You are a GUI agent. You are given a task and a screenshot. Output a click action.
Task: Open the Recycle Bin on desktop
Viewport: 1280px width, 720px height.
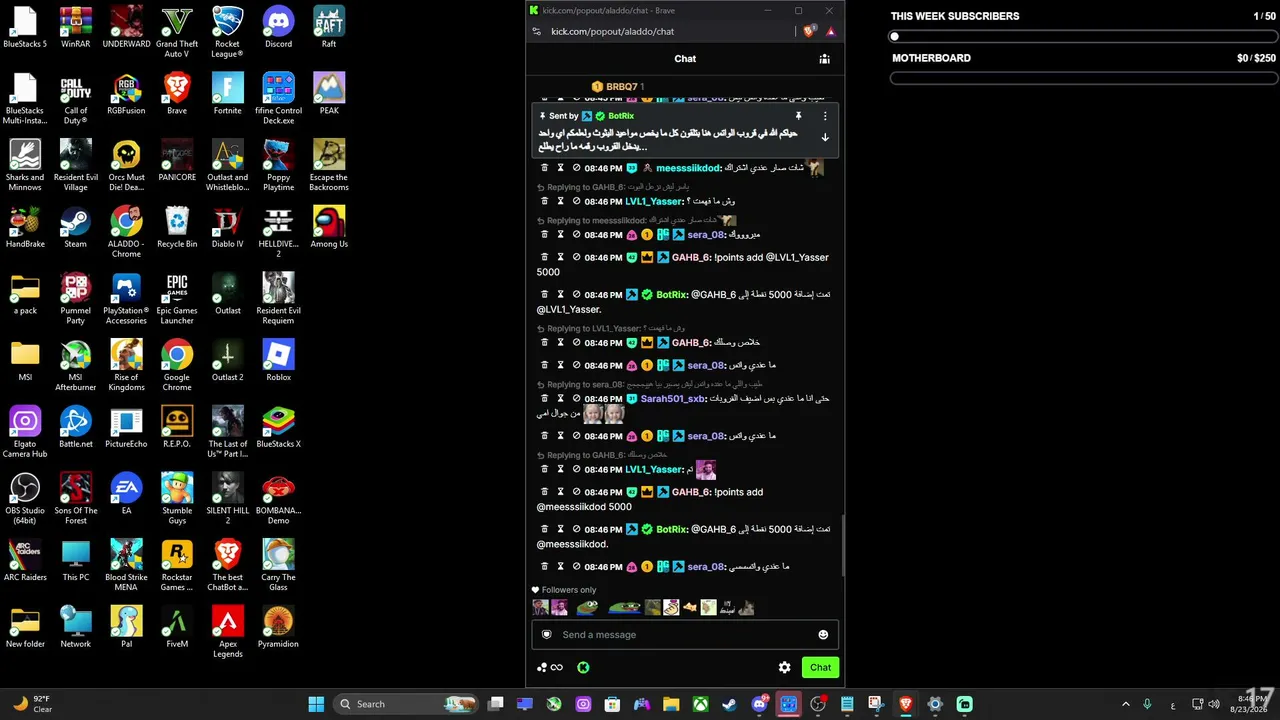(177, 227)
